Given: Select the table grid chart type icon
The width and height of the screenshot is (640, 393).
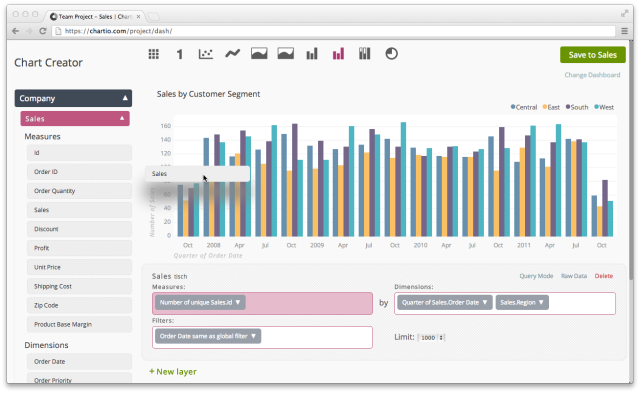Looking at the screenshot, I should (x=153, y=54).
